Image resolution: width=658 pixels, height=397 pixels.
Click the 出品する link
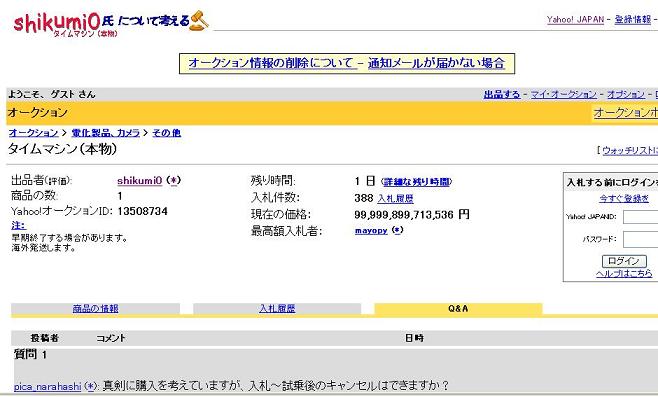tap(501, 94)
